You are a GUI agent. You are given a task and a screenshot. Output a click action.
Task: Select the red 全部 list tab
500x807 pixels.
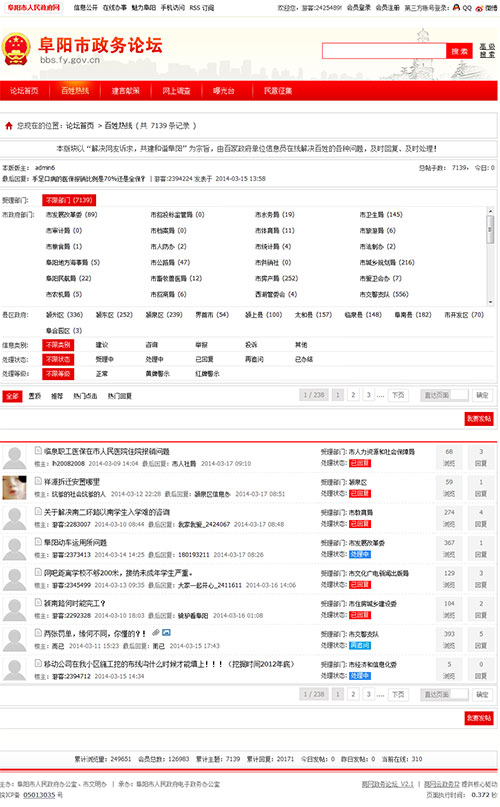pos(12,396)
